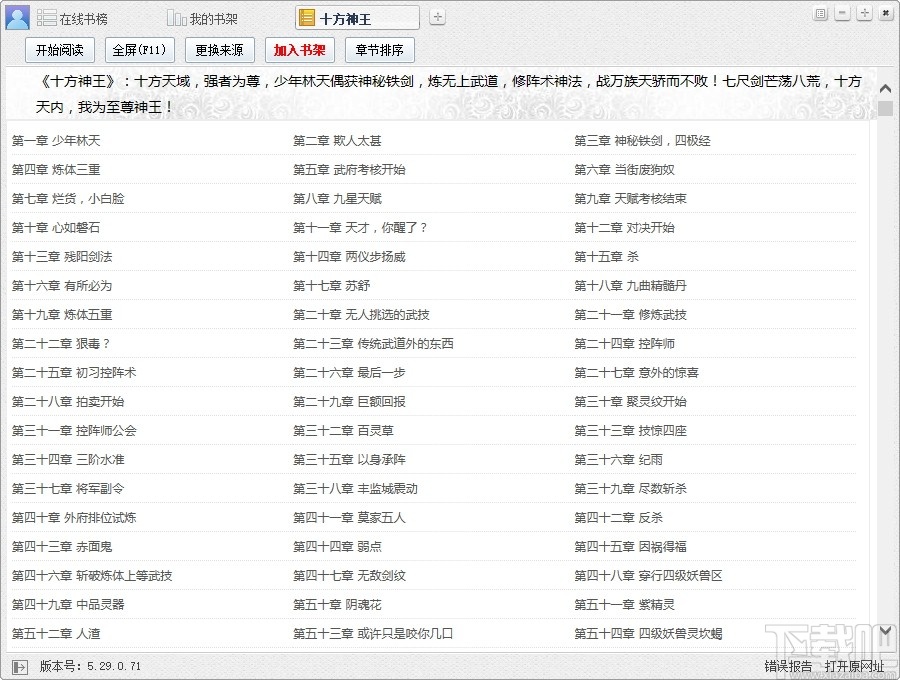Click the red 加入书架 button

click(298, 50)
